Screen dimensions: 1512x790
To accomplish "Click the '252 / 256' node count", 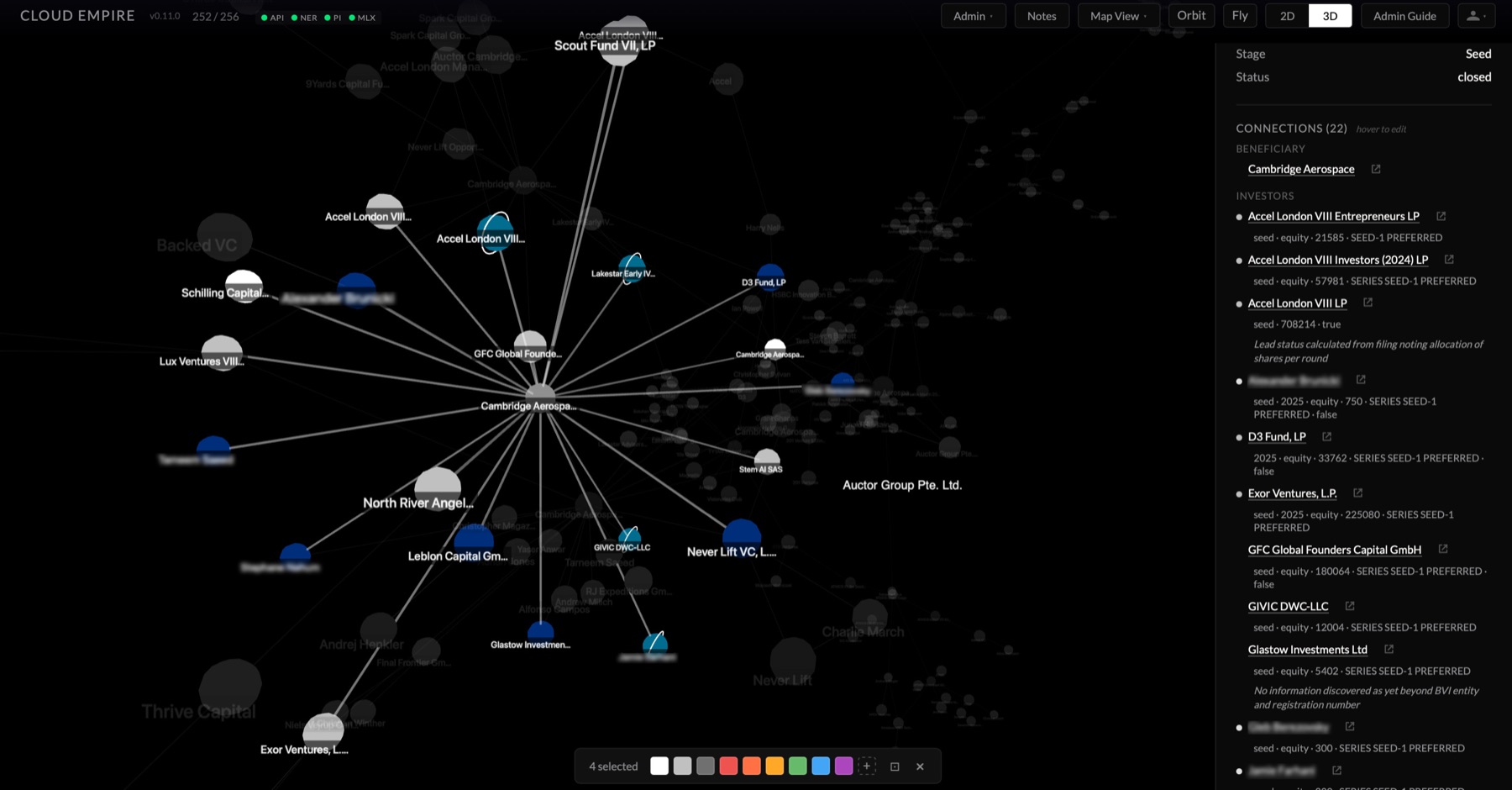I will coord(215,17).
